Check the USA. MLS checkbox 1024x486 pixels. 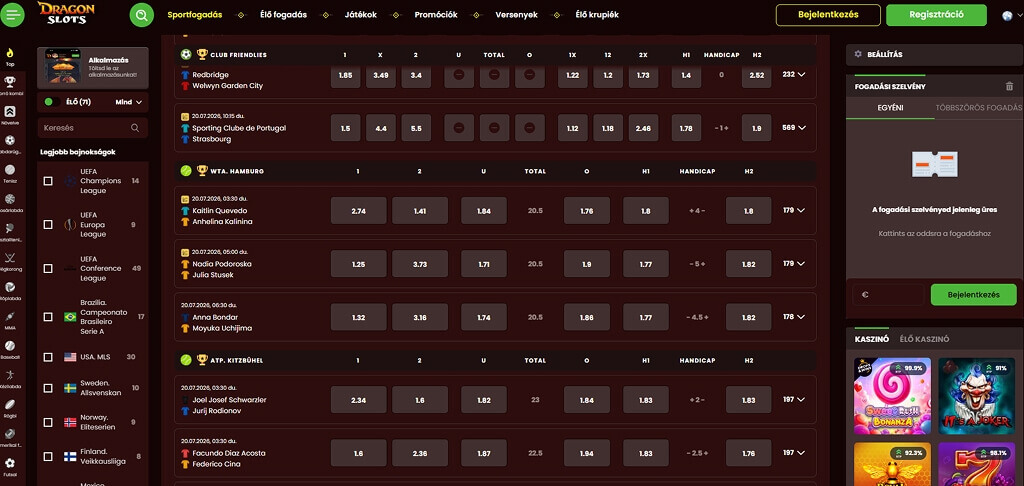(48, 357)
